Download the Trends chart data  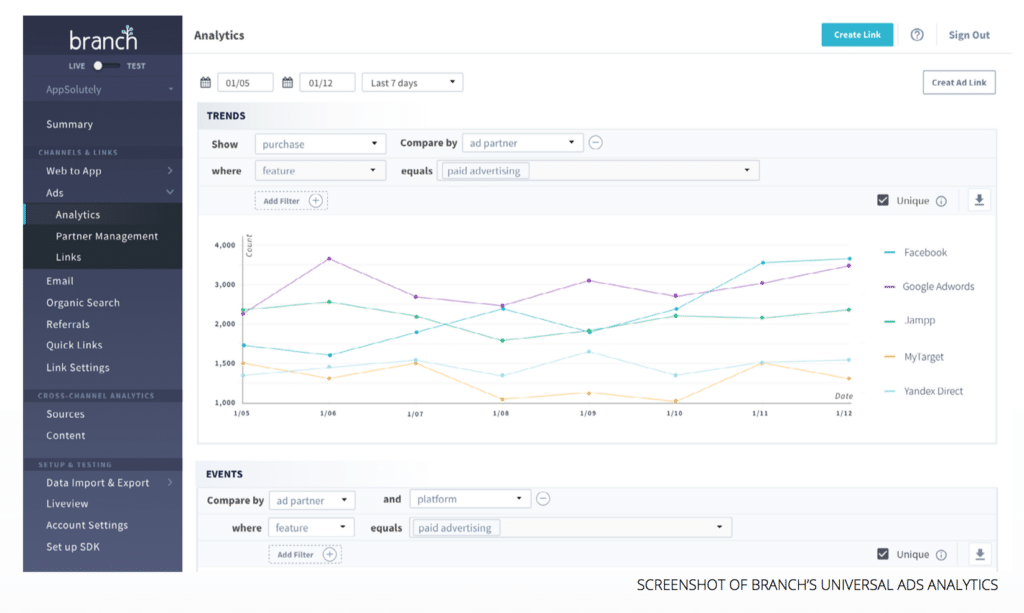(x=978, y=199)
